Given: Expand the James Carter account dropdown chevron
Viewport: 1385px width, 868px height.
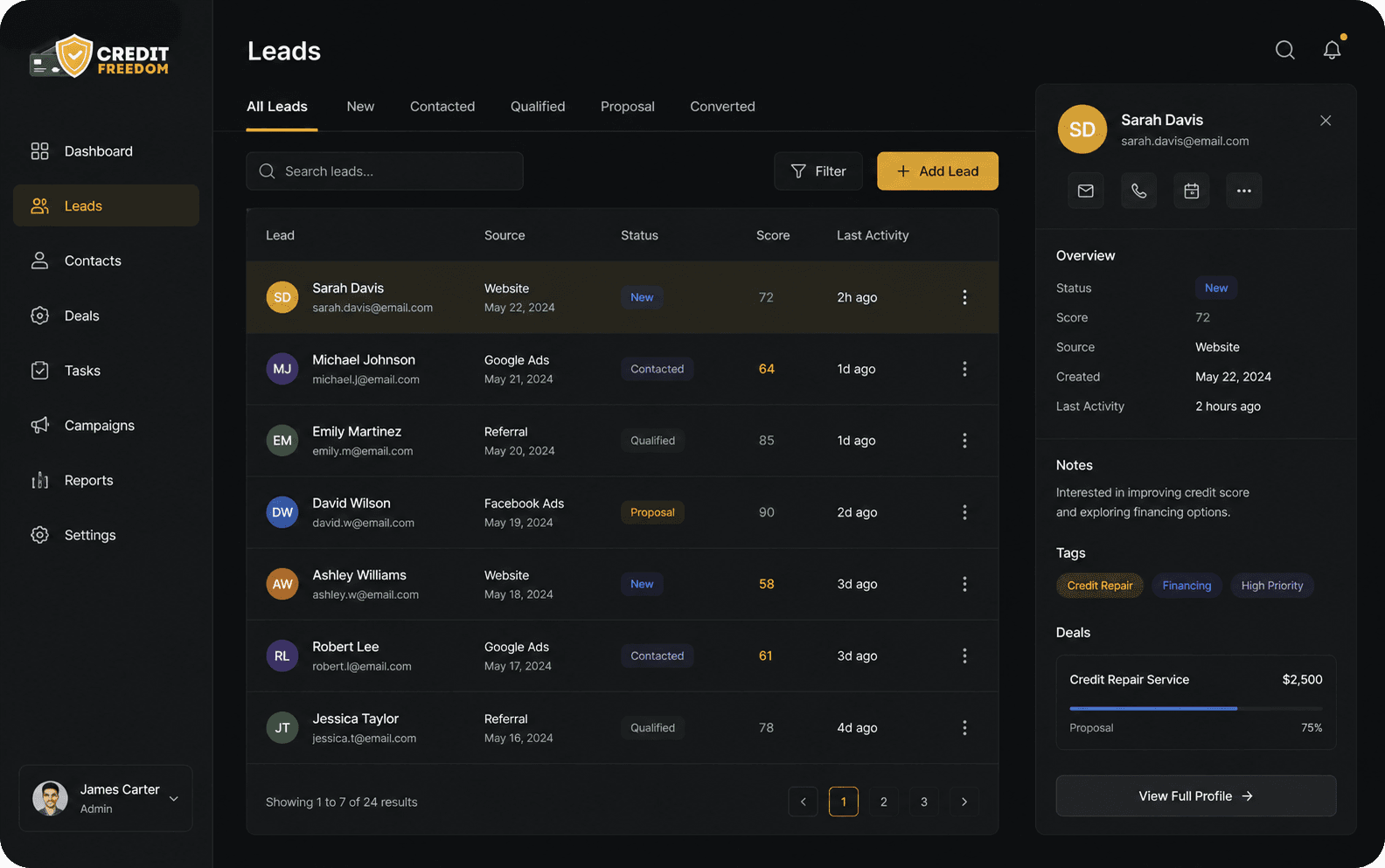Looking at the screenshot, I should point(174,798).
